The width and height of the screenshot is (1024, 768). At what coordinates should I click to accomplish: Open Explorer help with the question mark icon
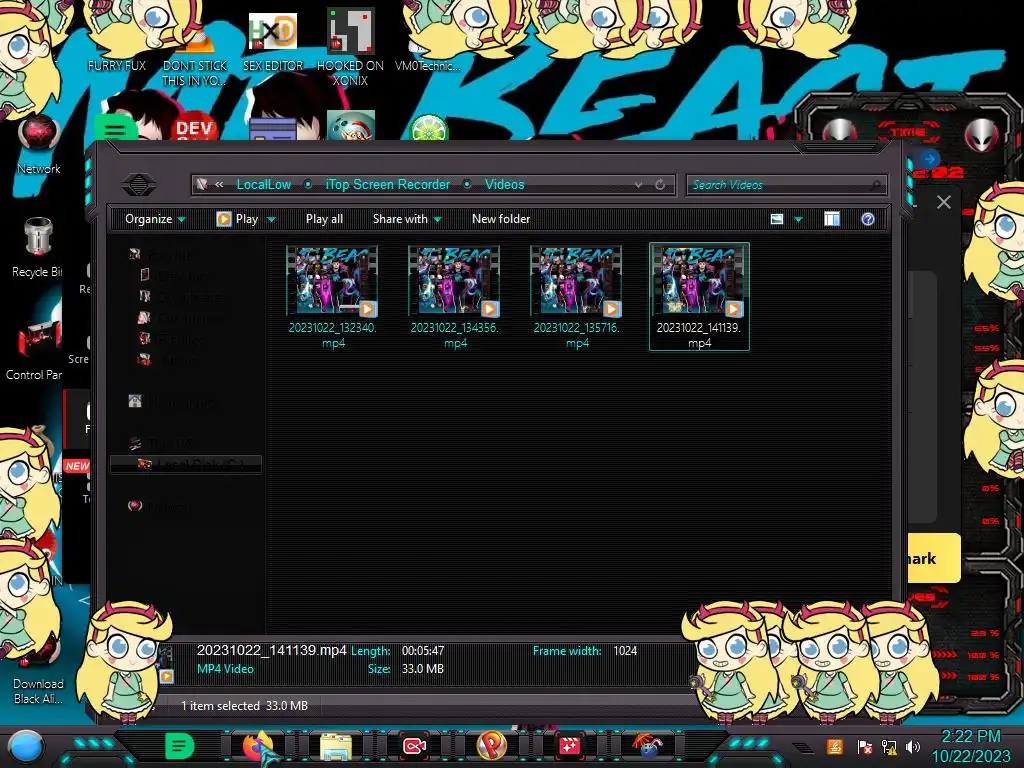click(x=867, y=219)
